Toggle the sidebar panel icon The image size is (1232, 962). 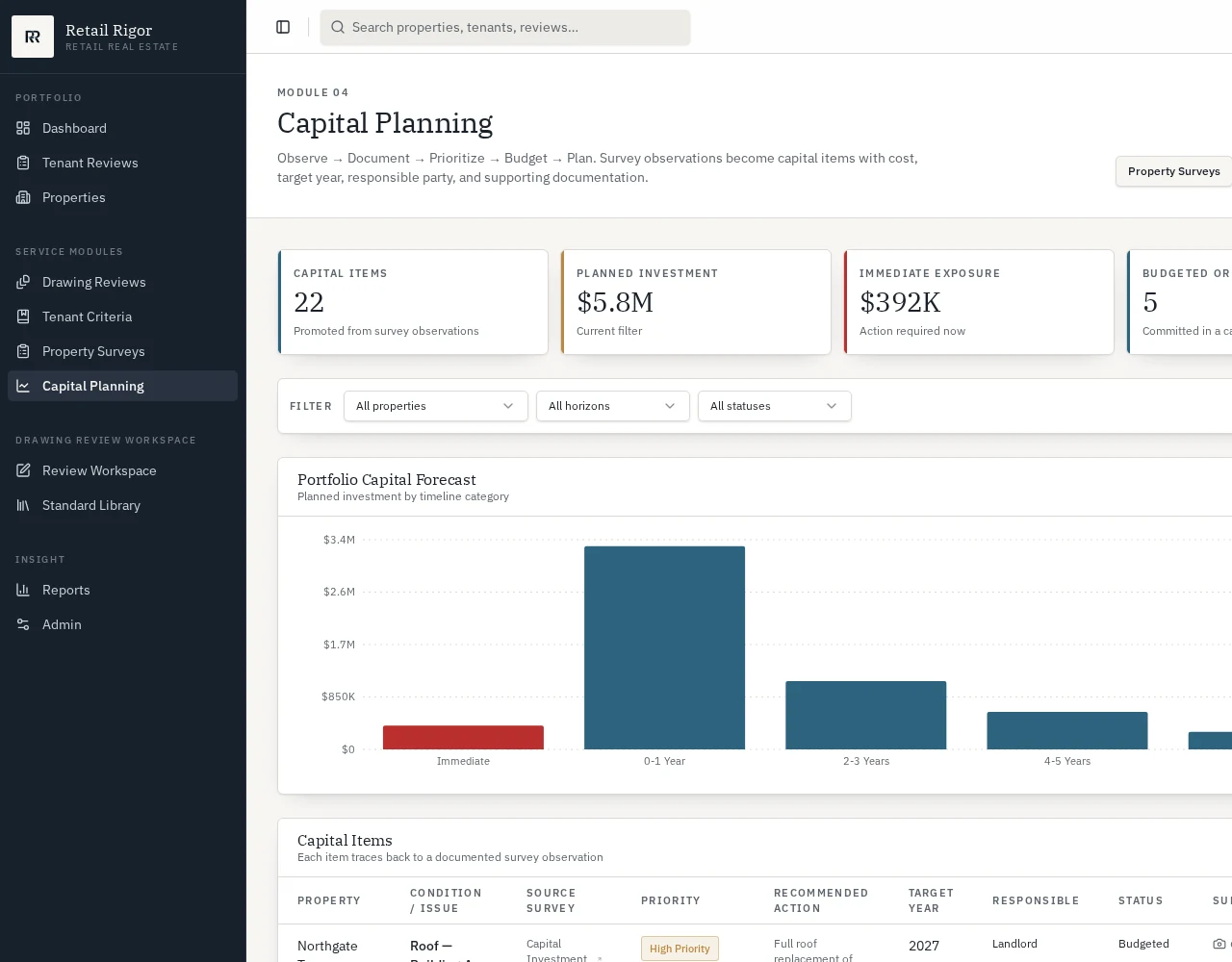click(283, 27)
